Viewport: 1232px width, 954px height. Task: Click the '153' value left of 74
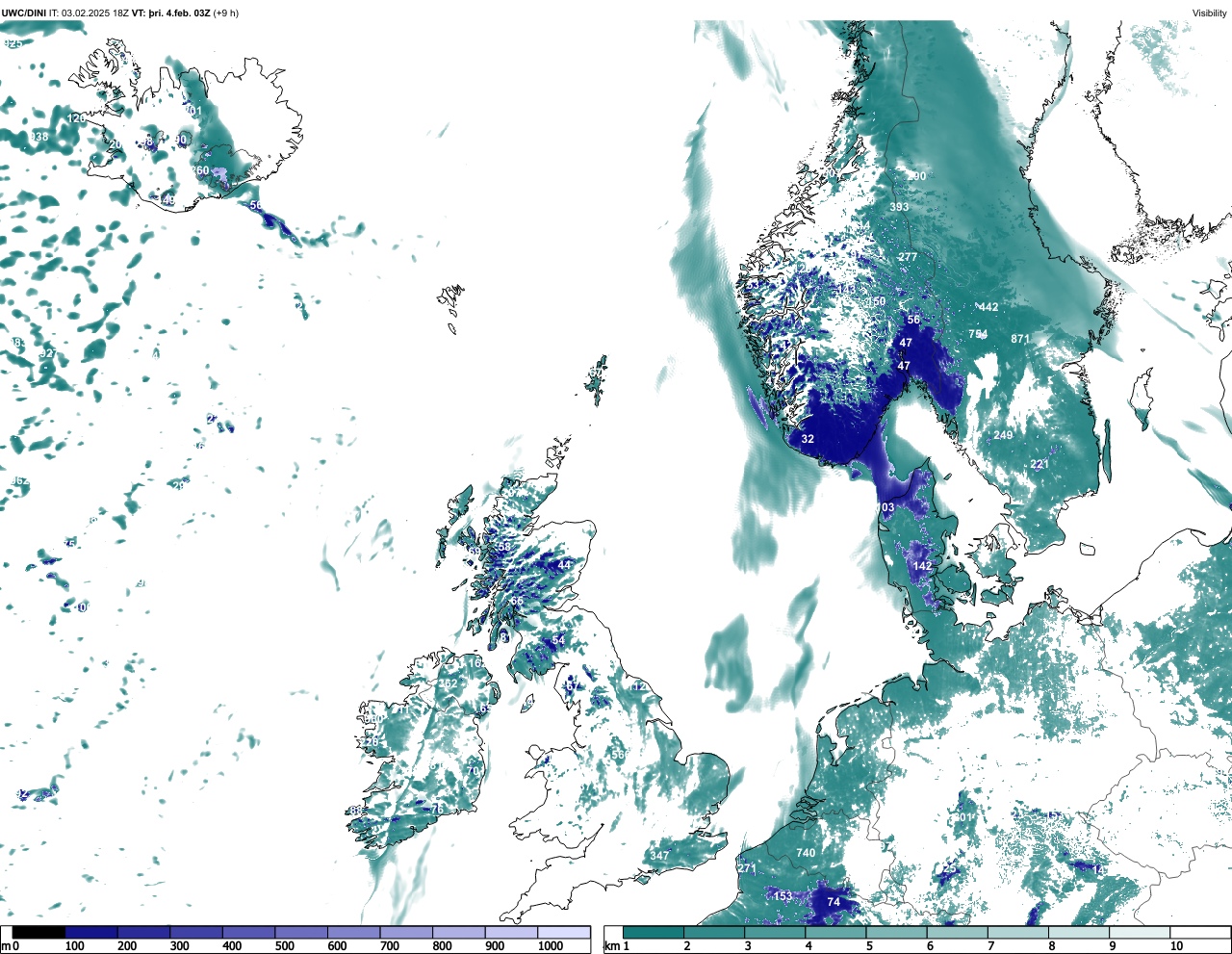point(783,896)
